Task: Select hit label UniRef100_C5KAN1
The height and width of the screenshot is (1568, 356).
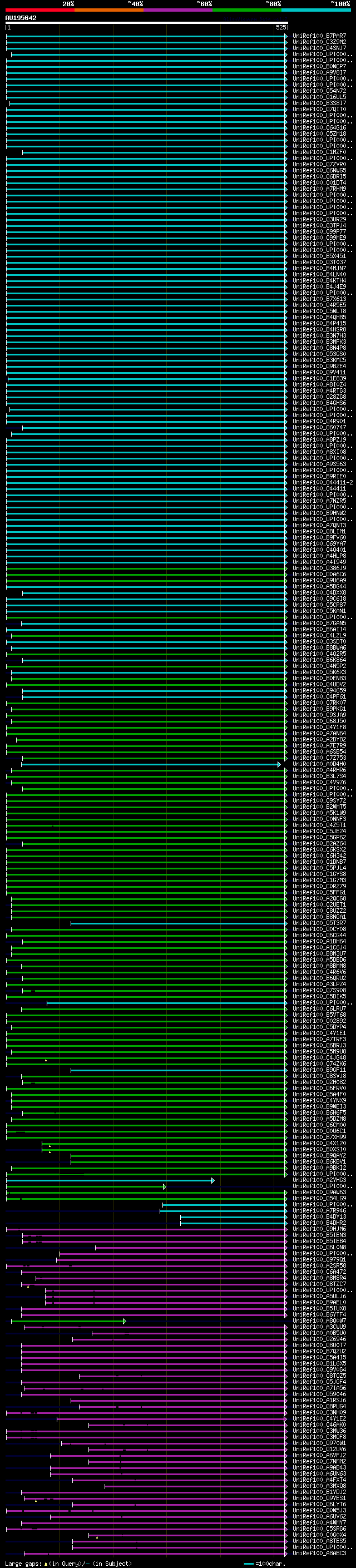Action: (x=319, y=611)
